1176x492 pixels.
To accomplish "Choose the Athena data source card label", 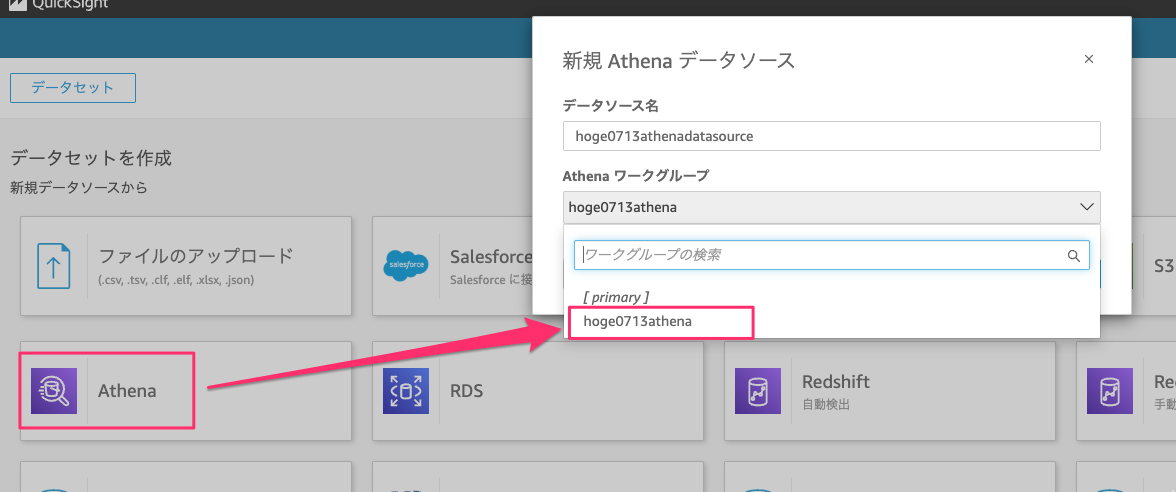I will [x=127, y=391].
